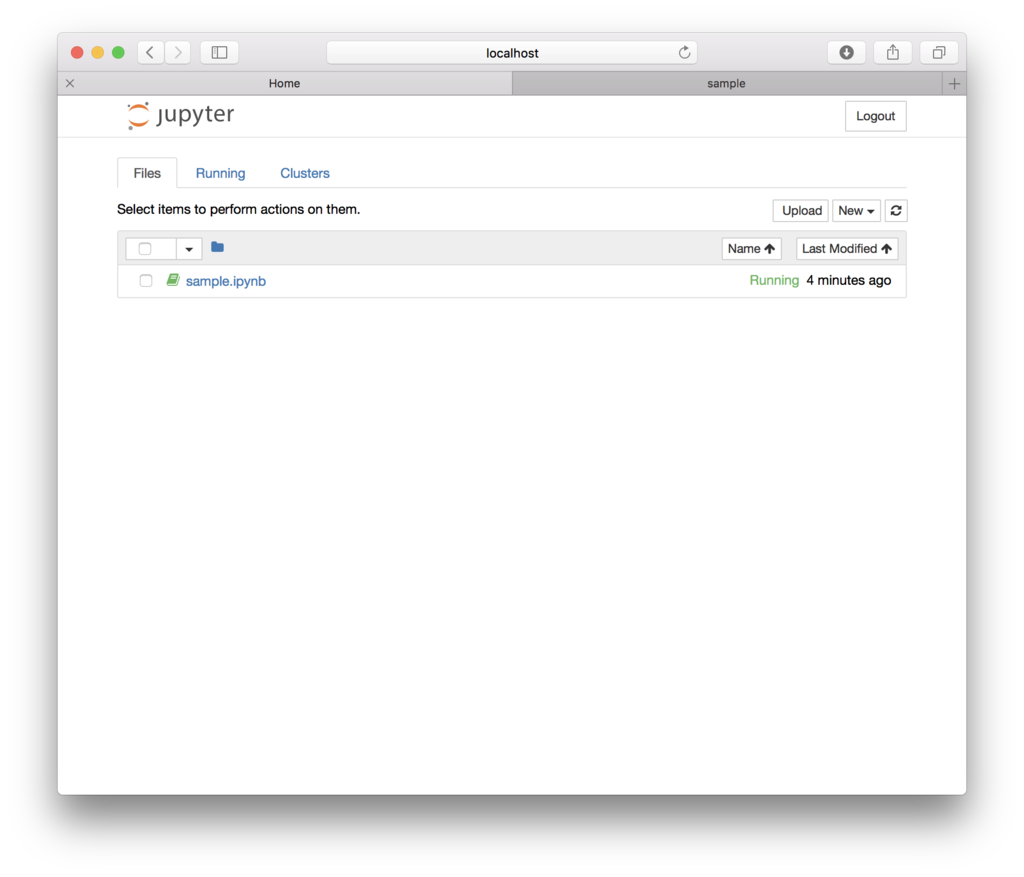
Task: Click the Jupyter logo
Action: [x=181, y=116]
